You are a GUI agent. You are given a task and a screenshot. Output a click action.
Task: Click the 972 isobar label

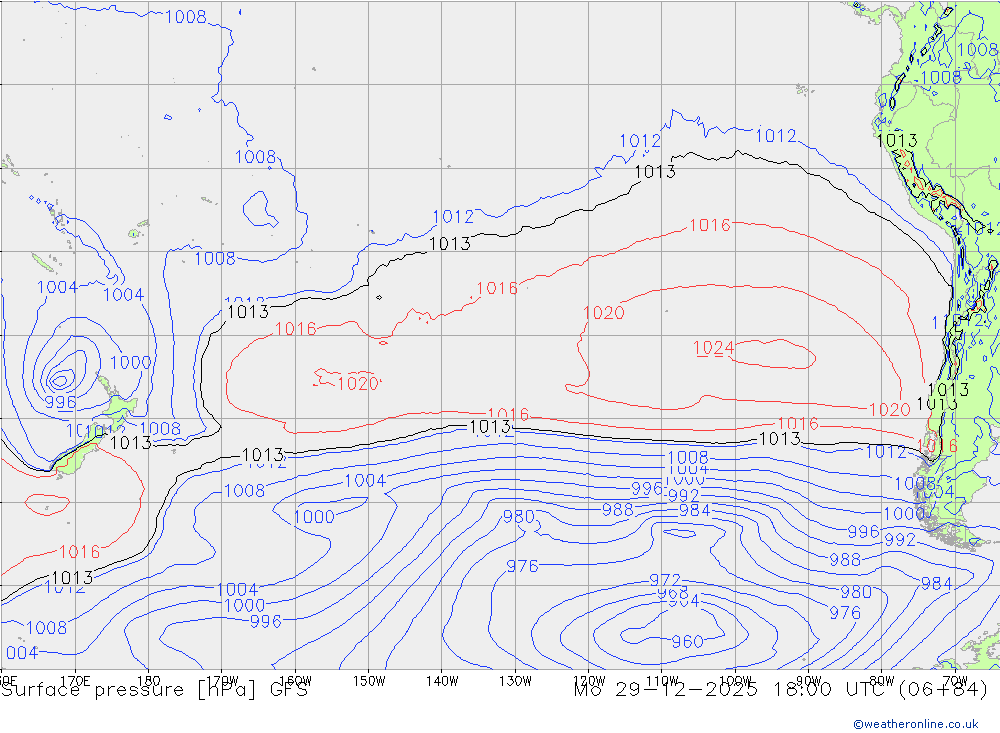click(665, 580)
